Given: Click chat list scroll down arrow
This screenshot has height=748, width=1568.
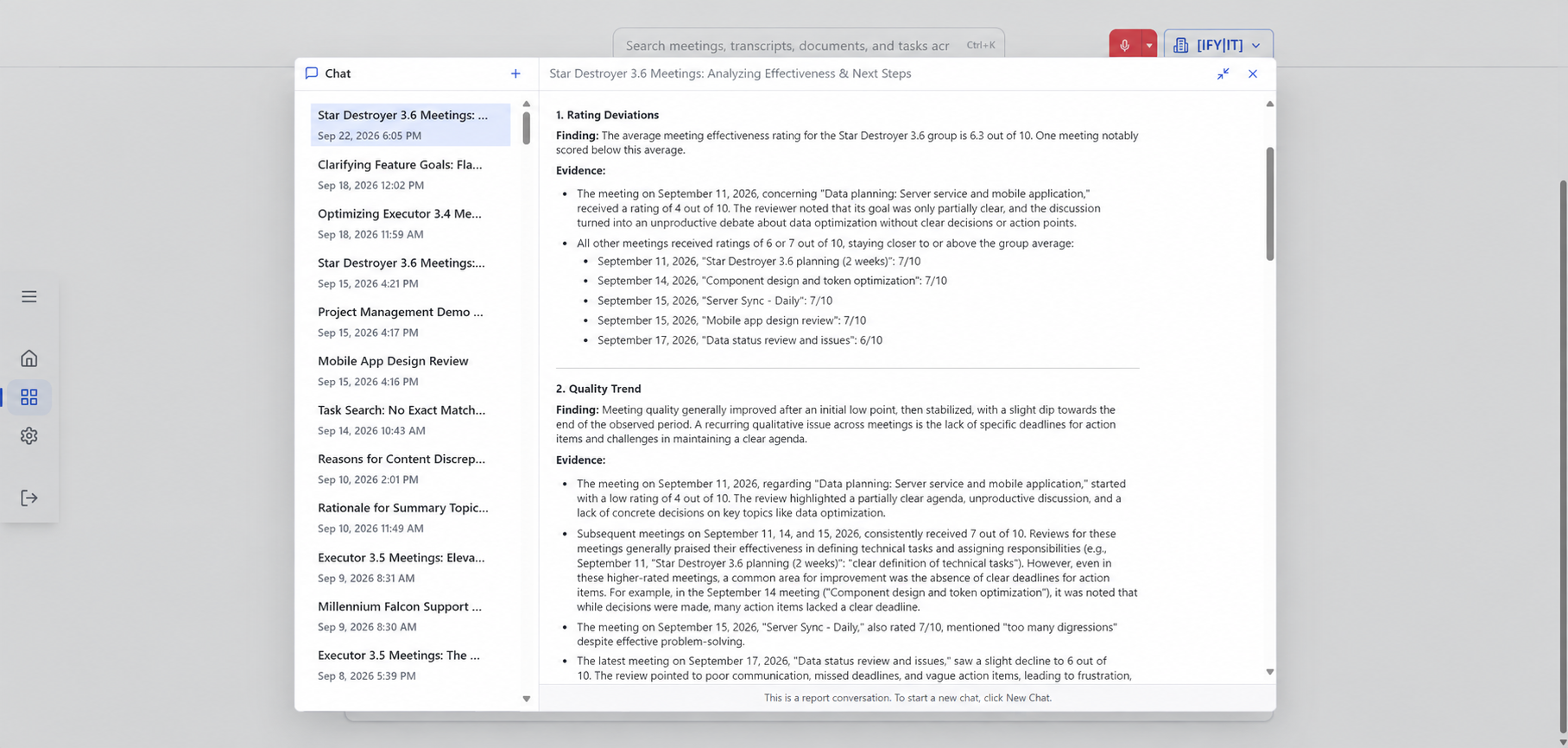Looking at the screenshot, I should coord(527,699).
